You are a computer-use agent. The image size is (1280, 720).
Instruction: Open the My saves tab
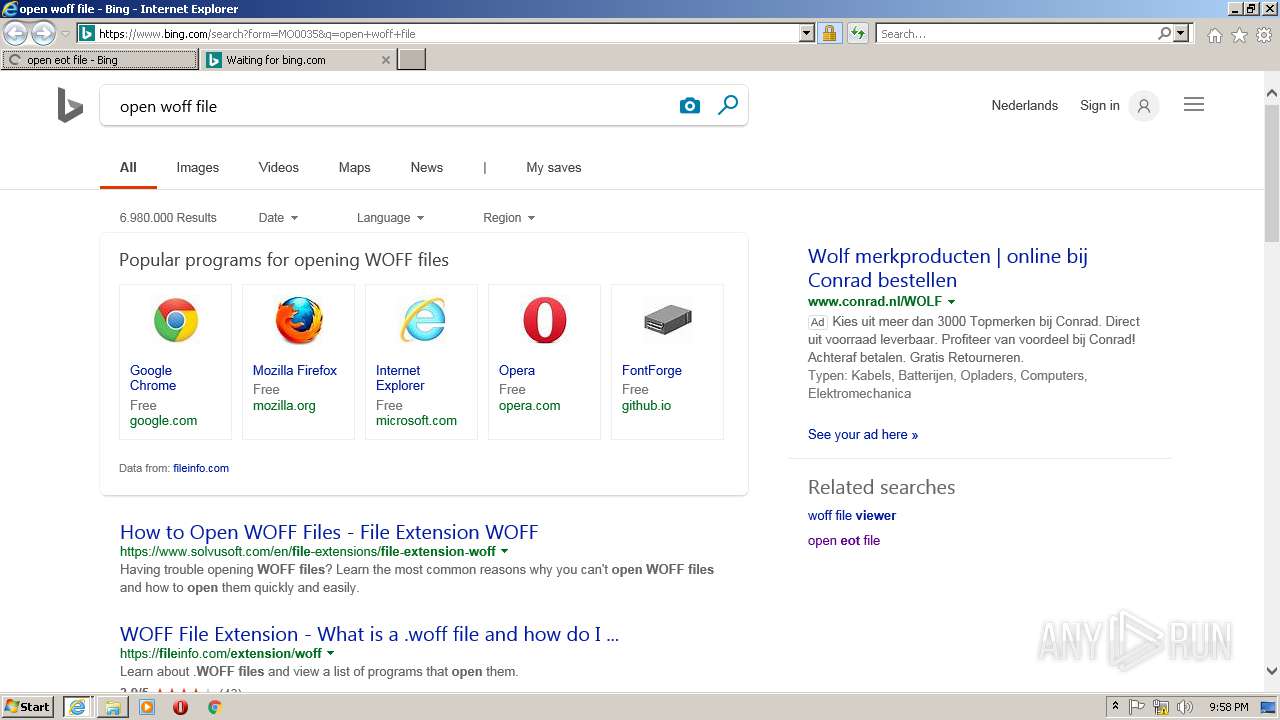(554, 168)
